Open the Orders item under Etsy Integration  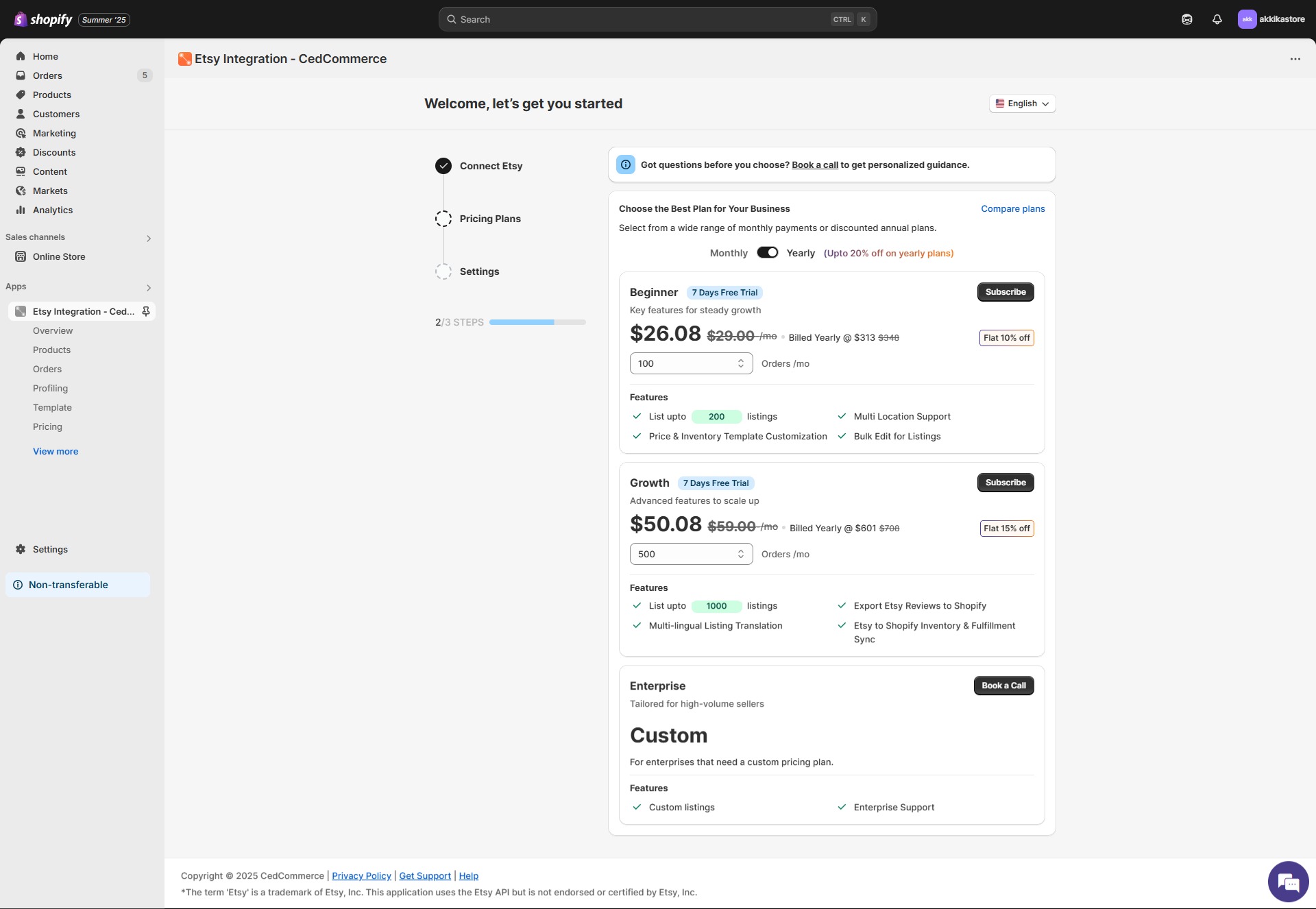coord(47,369)
